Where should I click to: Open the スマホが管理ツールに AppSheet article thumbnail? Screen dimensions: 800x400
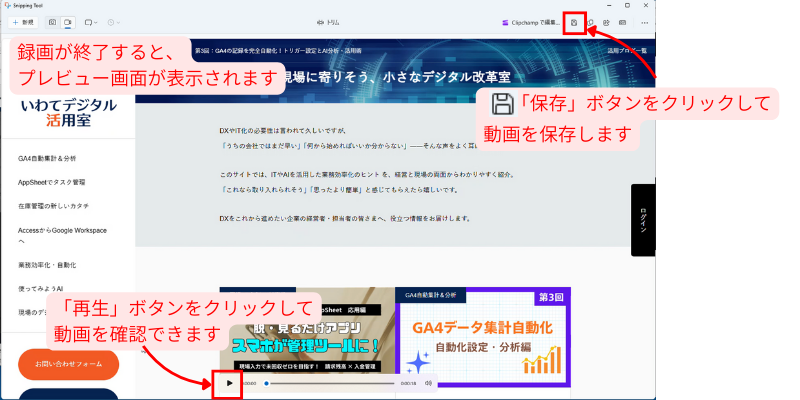[x=307, y=337]
